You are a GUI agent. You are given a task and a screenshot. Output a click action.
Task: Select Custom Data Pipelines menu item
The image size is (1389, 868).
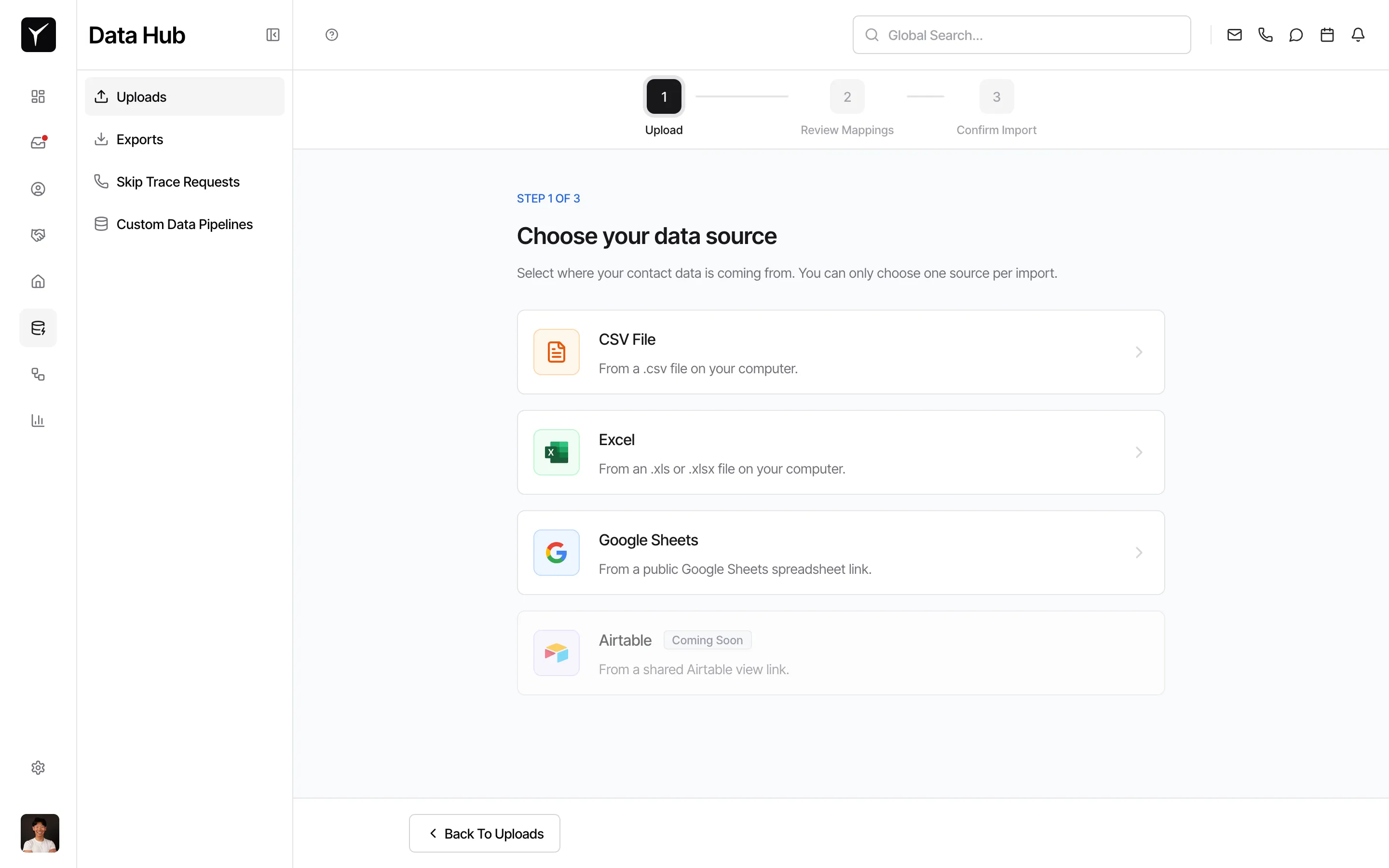184,224
